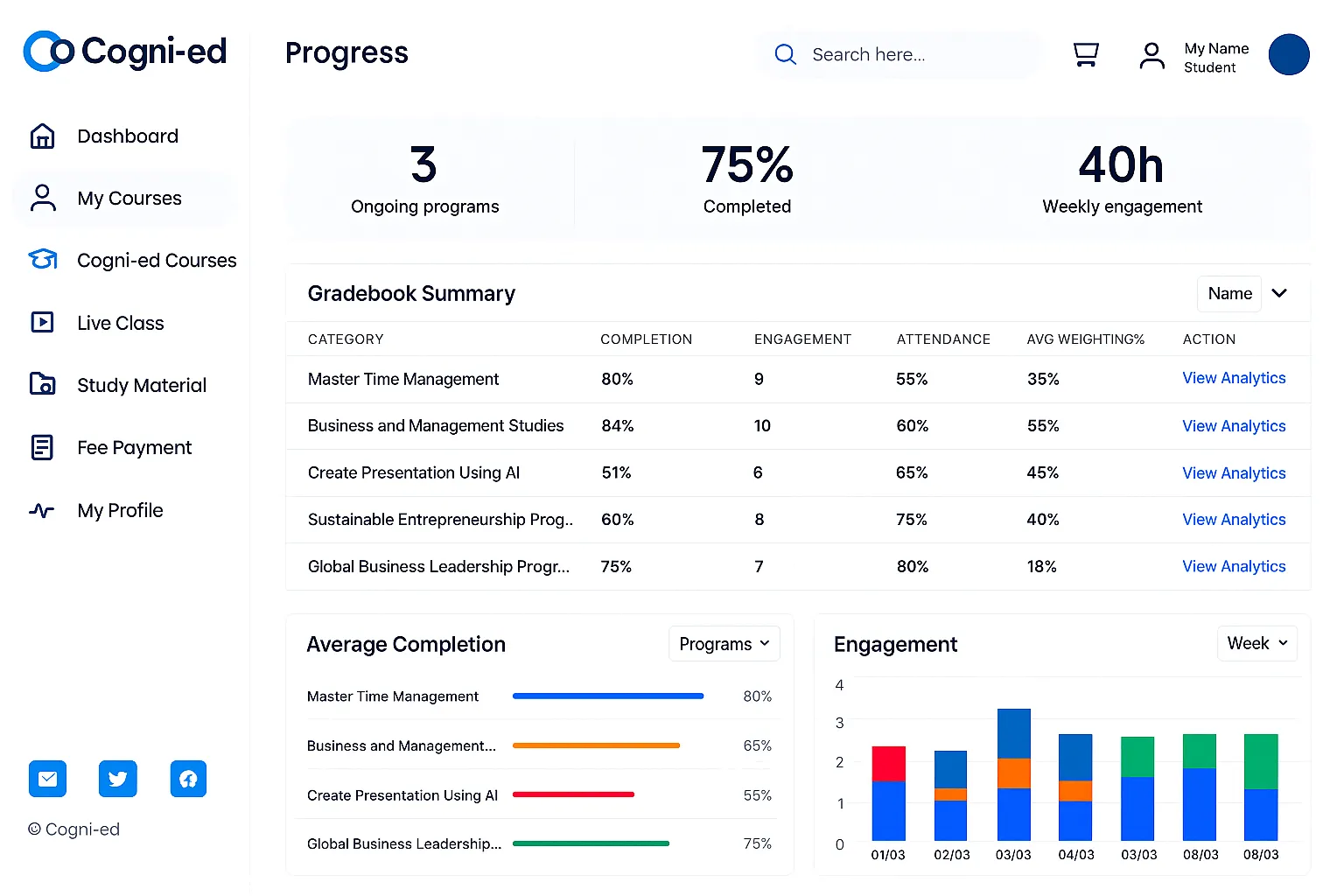Click the 04/03 engagement bar
The width and height of the screenshot is (1344, 896).
[1075, 787]
